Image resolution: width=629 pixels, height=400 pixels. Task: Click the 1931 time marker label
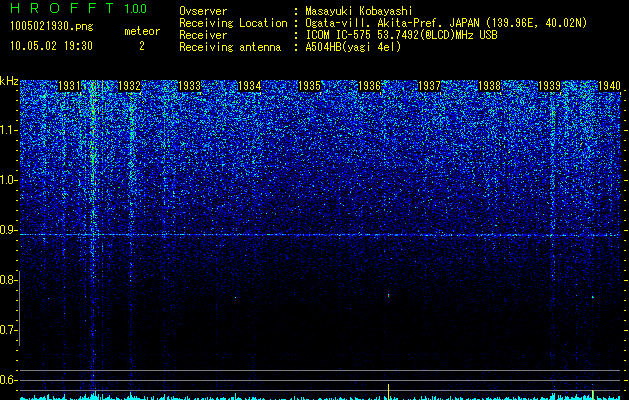[x=69, y=86]
